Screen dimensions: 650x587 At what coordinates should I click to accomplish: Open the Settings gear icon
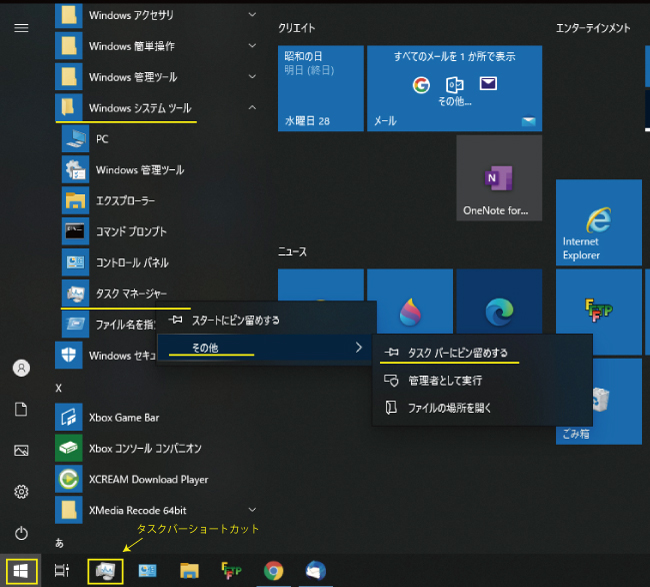pyautogui.click(x=21, y=492)
